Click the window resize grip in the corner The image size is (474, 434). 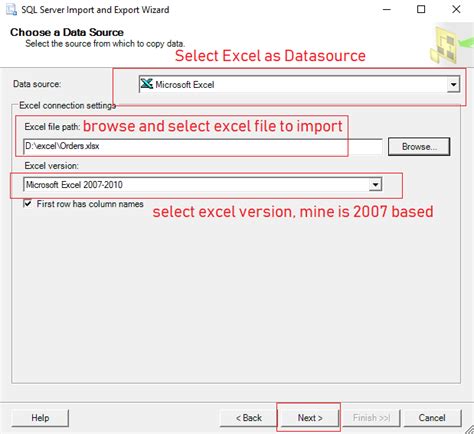(x=469, y=429)
